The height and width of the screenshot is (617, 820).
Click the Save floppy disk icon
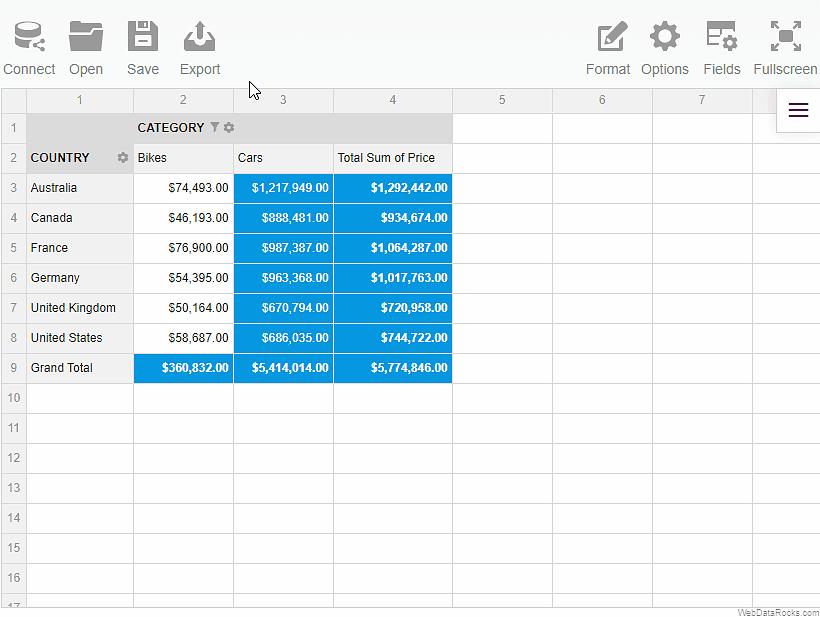[x=143, y=38]
